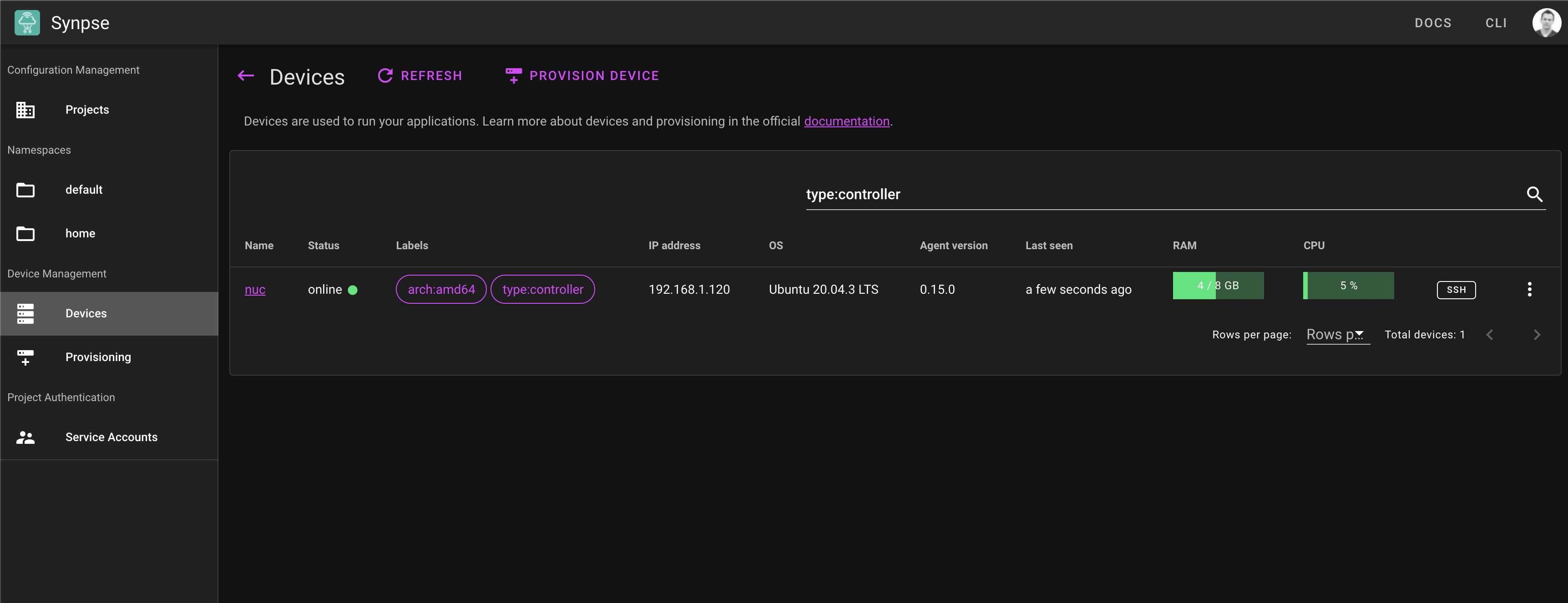Click the Synpse logo icon
The height and width of the screenshot is (603, 1568).
coord(27,23)
